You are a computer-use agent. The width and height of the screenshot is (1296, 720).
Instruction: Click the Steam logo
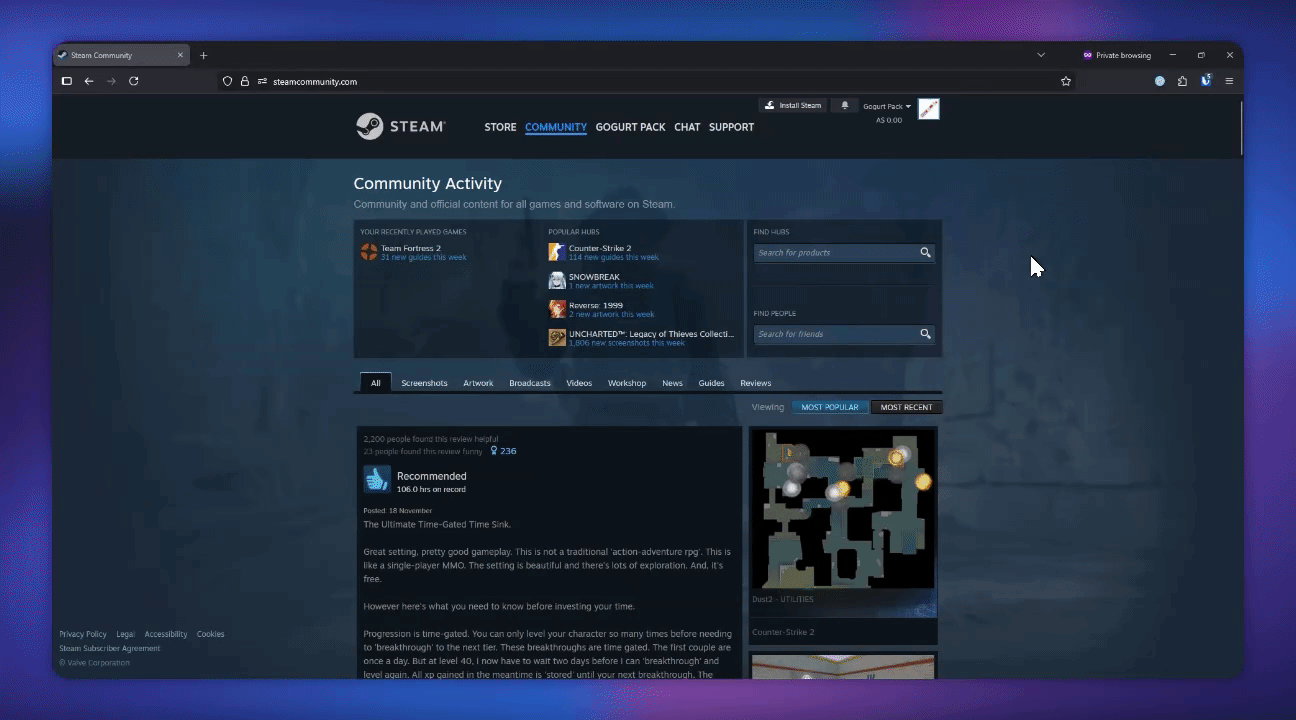(399, 126)
